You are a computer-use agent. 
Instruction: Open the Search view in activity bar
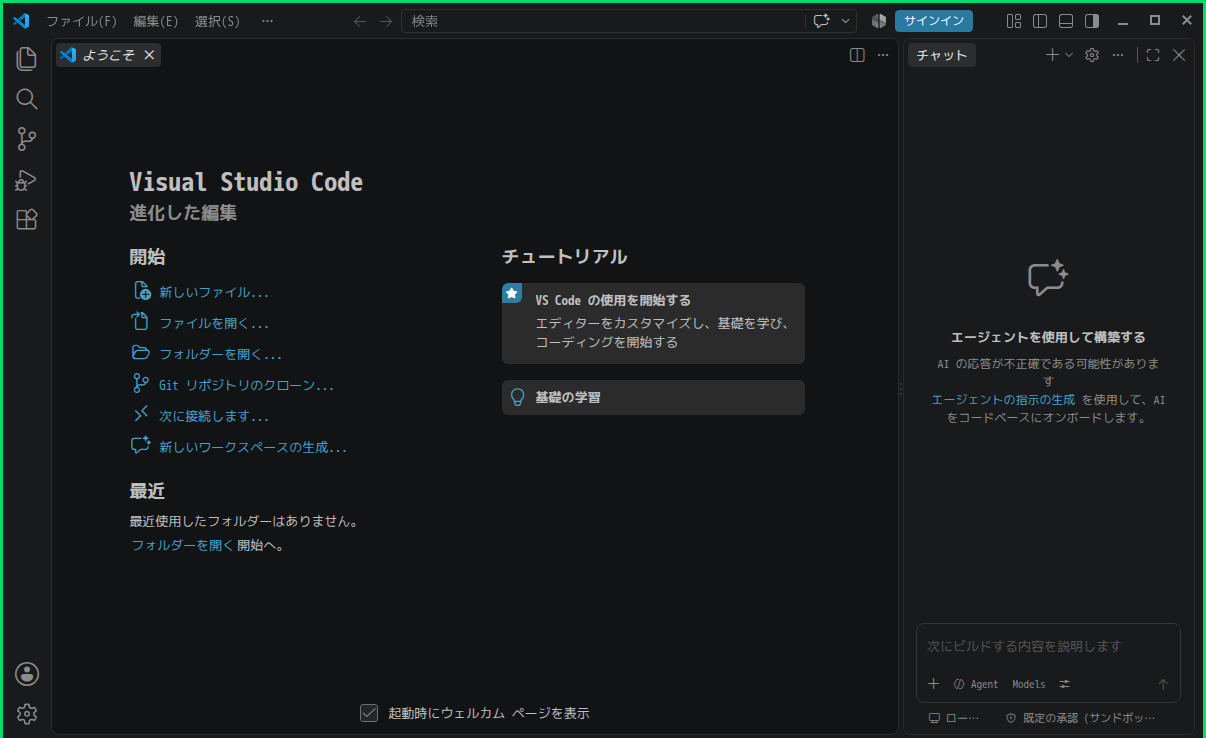point(27,99)
